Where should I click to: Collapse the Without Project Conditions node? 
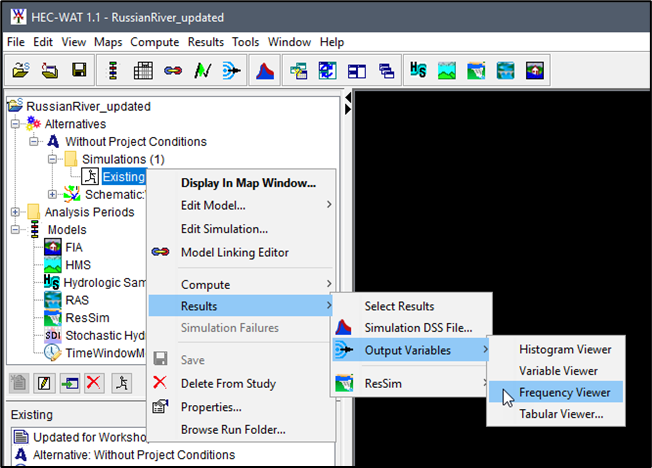tap(34, 141)
